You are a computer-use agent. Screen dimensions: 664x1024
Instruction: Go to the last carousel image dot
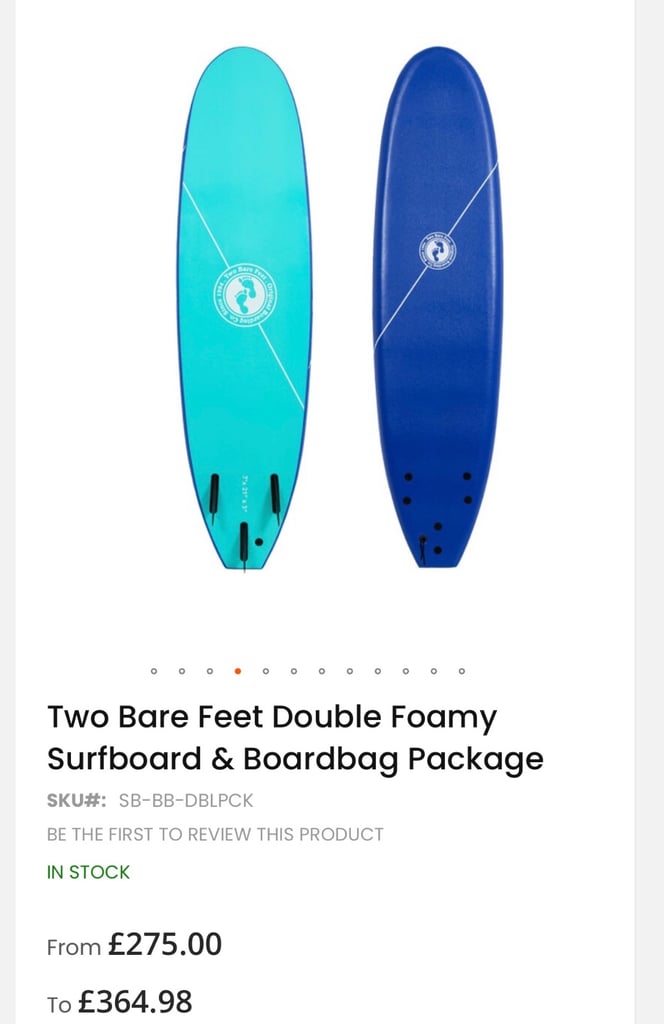(462, 671)
